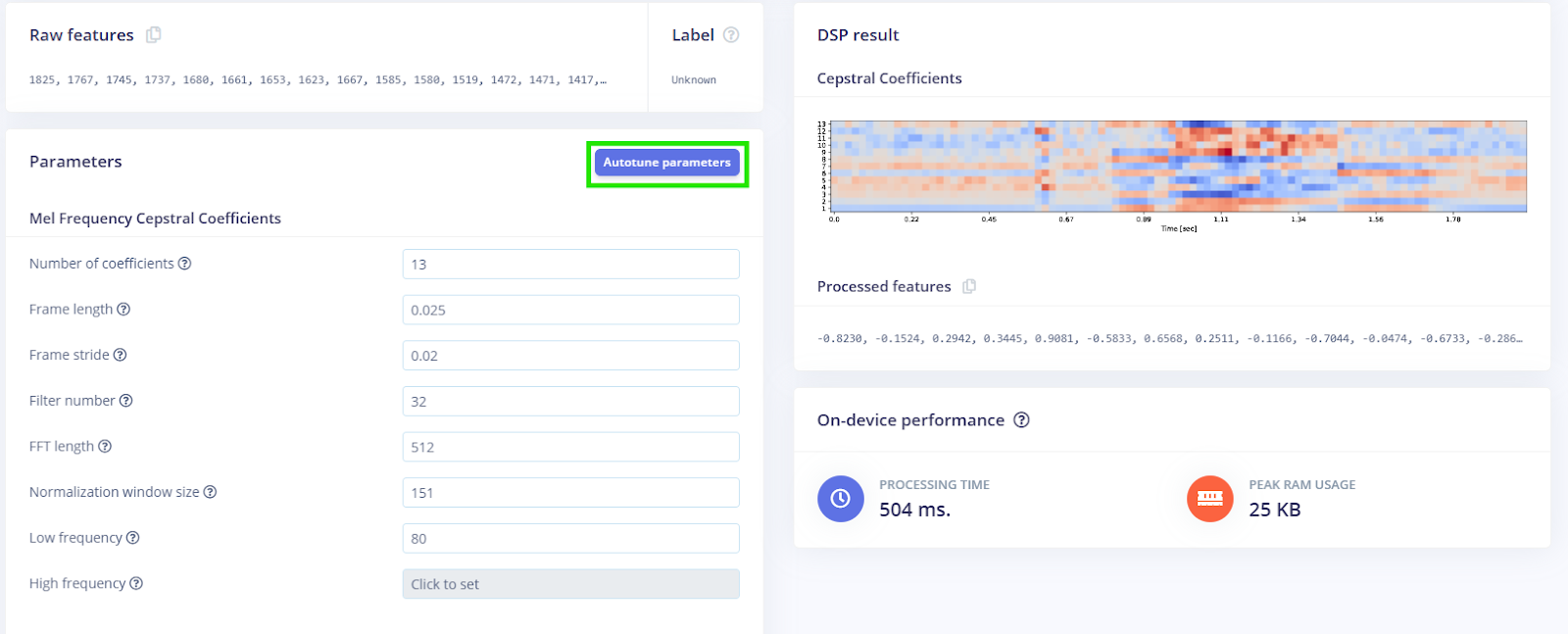View help for FFT length
This screenshot has height=634, width=1568.
[105, 447]
